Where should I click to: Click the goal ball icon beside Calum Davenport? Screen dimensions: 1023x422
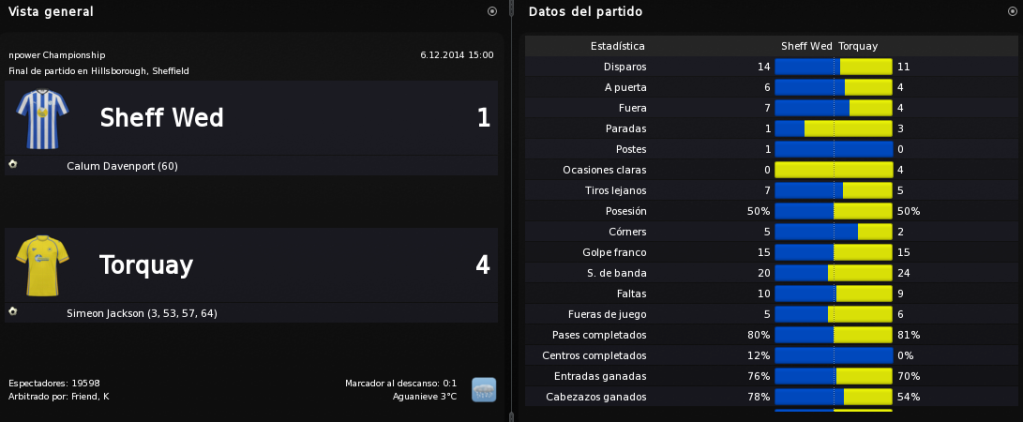pyautogui.click(x=12, y=164)
